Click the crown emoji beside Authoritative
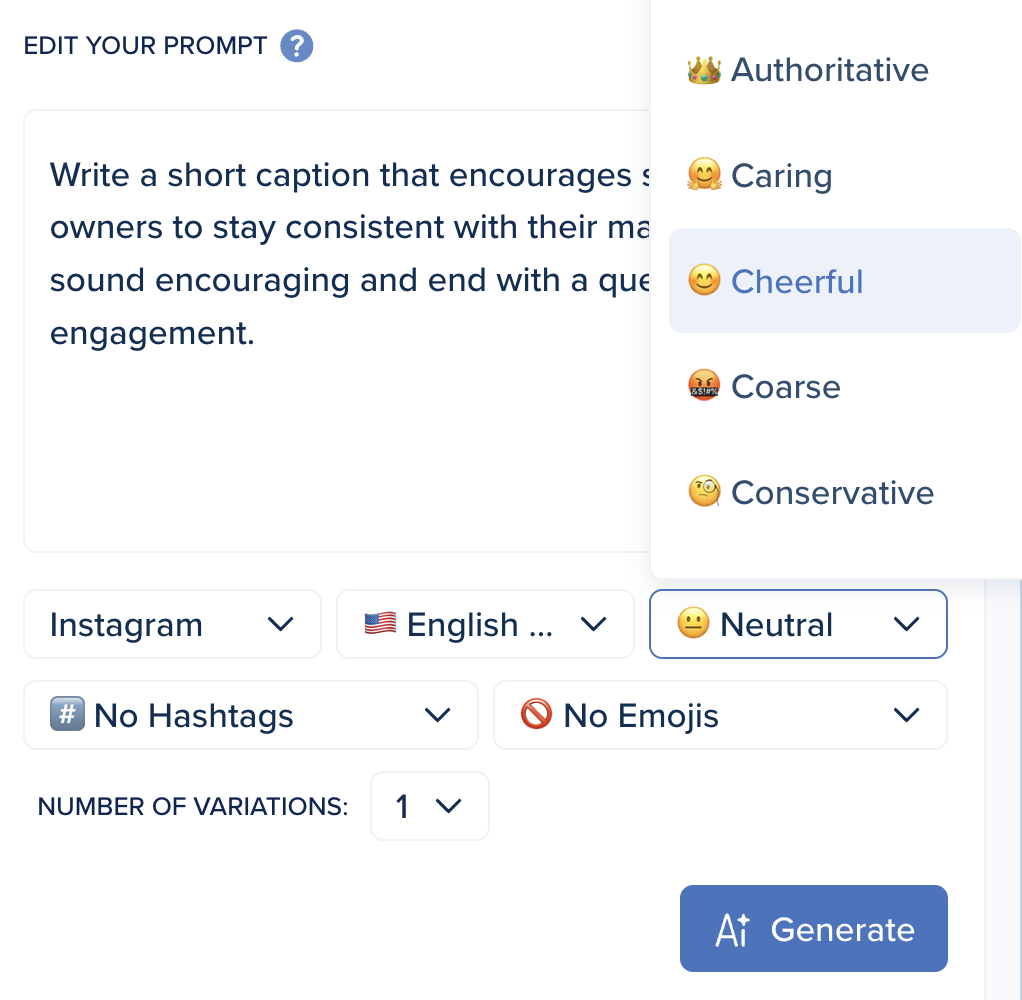 [704, 70]
